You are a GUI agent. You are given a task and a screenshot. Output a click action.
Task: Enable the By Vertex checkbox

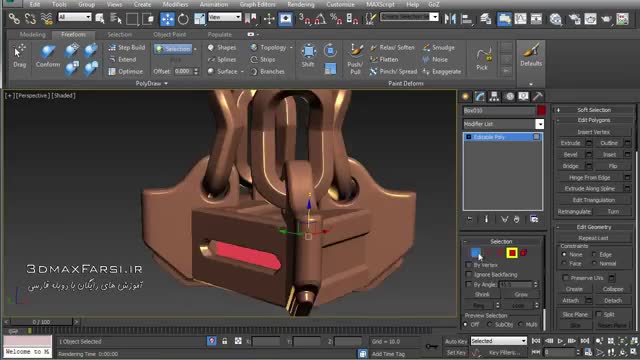(469, 265)
